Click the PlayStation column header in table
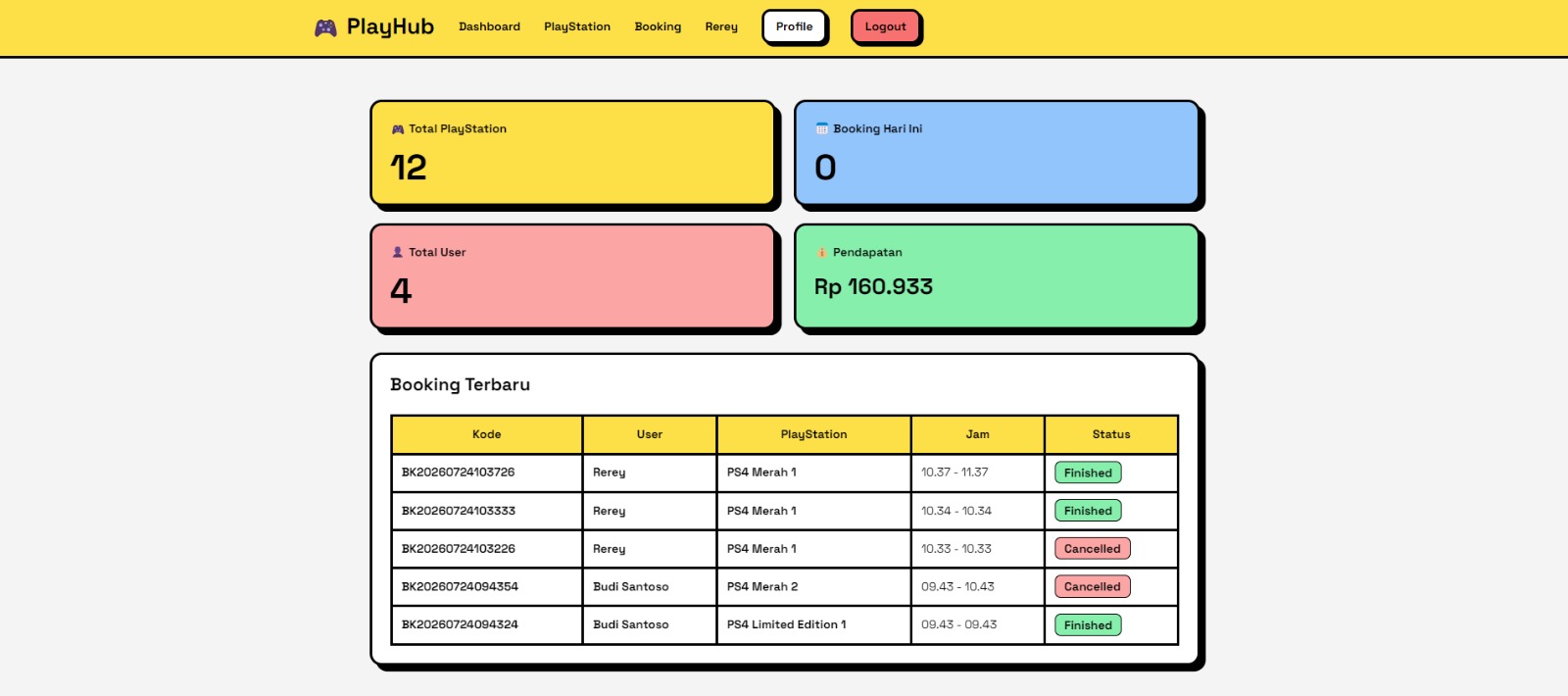 pyautogui.click(x=813, y=434)
